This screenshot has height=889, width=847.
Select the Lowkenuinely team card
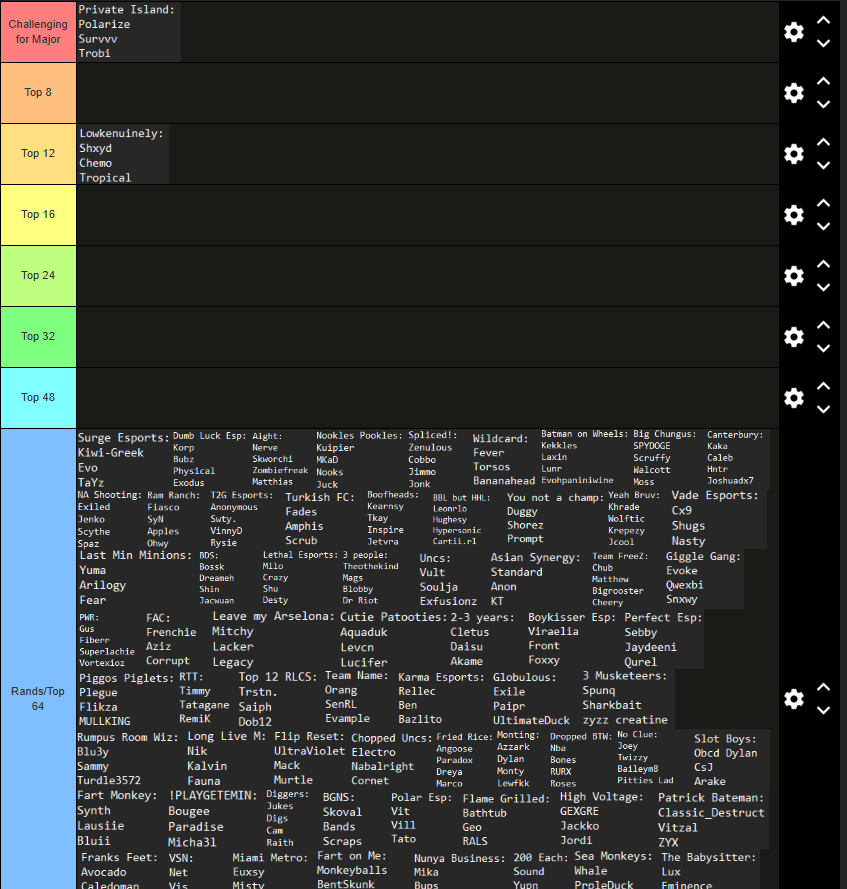coord(122,155)
